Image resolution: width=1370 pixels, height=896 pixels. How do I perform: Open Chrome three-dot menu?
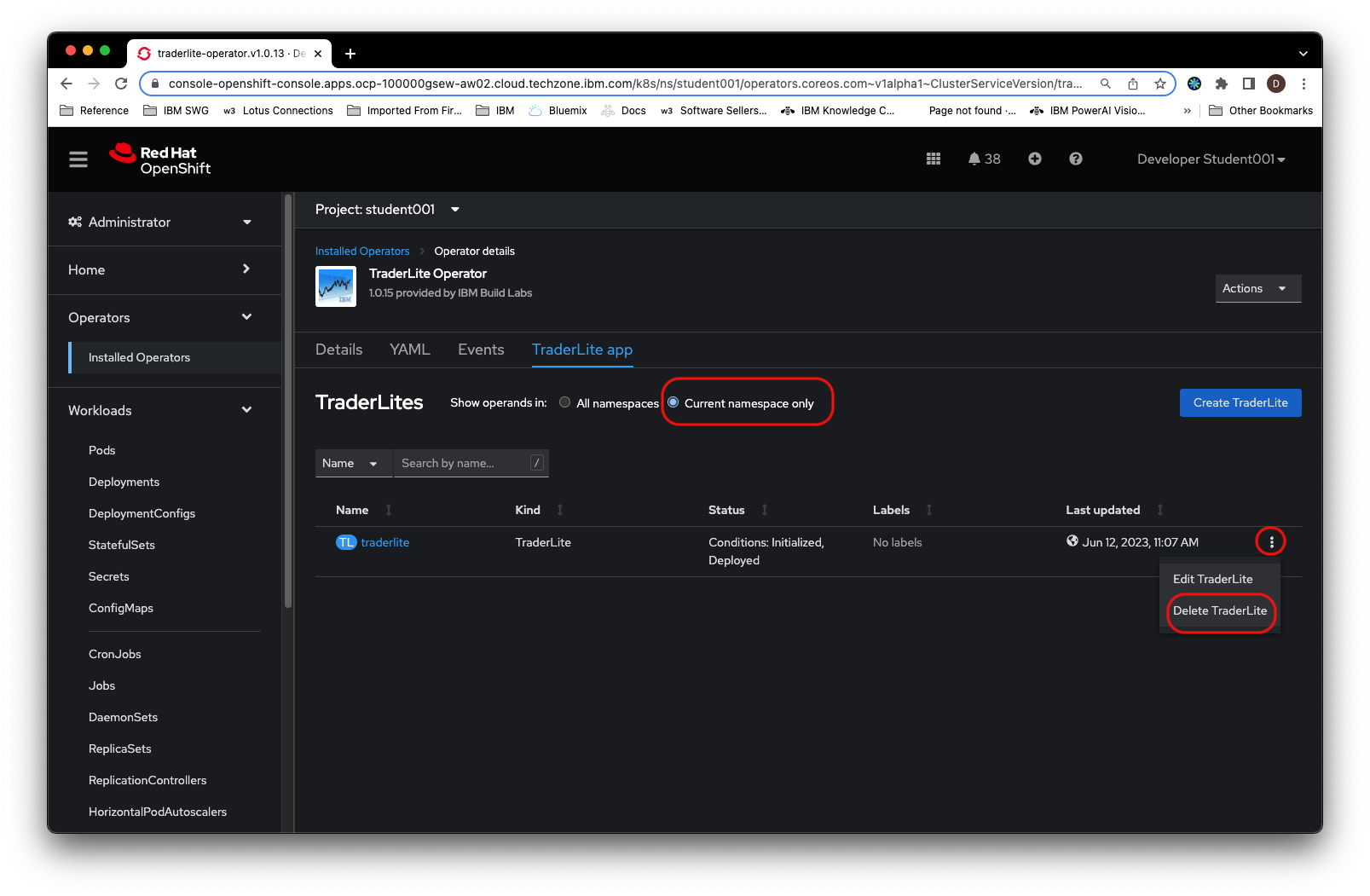[1304, 84]
